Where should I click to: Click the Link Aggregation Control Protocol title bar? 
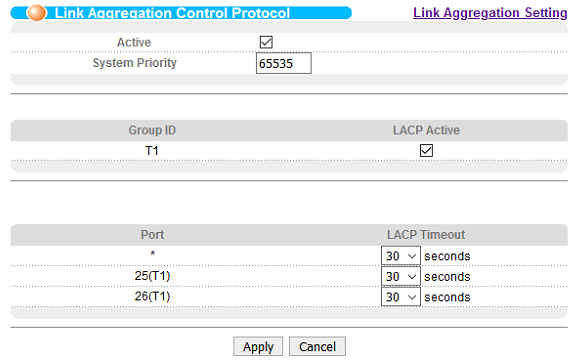pos(181,13)
